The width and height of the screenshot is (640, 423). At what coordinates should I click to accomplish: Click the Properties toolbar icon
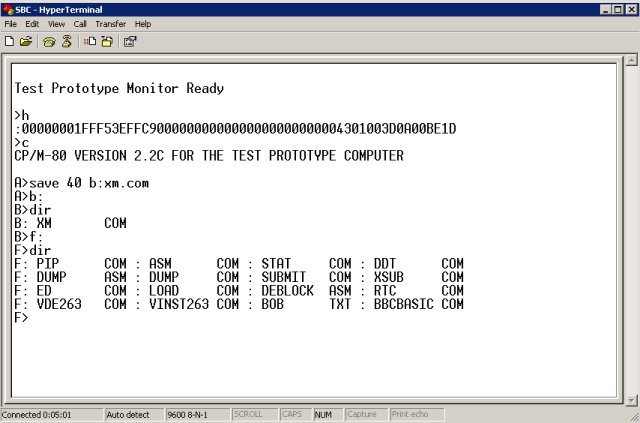tap(130, 41)
